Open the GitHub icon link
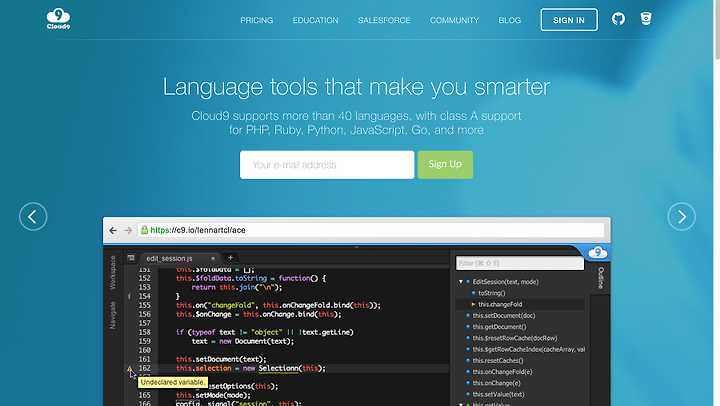Screen dimensions: 720x406 click(x=619, y=19)
